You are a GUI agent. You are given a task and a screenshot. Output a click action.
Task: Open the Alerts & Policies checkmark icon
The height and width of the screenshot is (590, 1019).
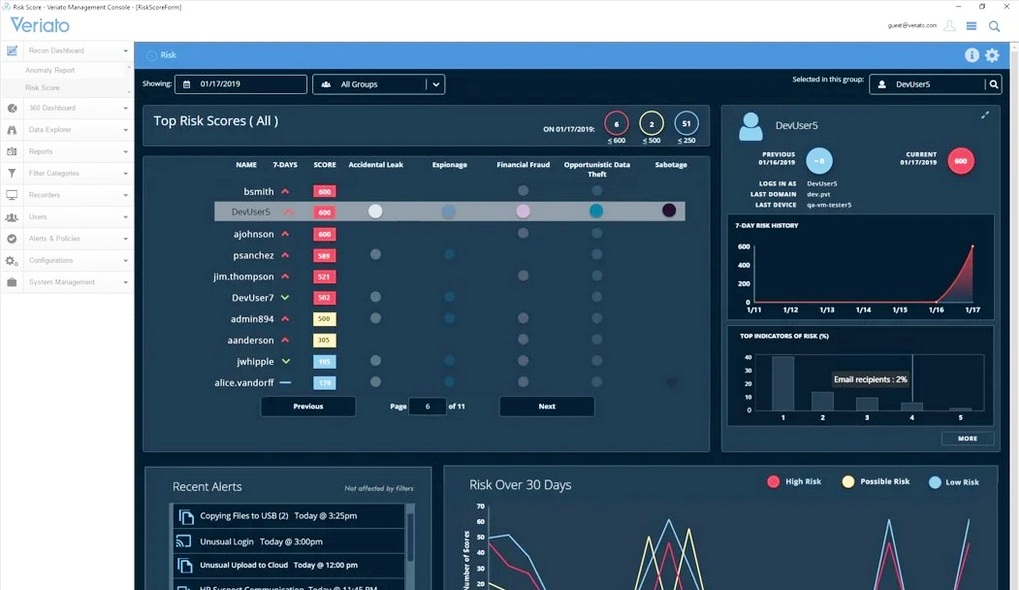(x=12, y=239)
